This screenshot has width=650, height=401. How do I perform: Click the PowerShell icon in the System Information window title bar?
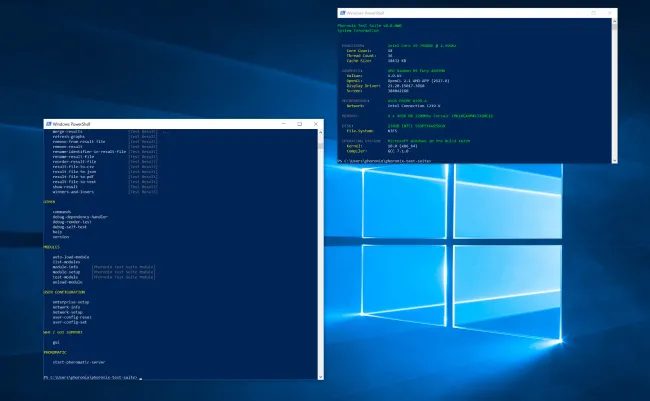coord(342,13)
